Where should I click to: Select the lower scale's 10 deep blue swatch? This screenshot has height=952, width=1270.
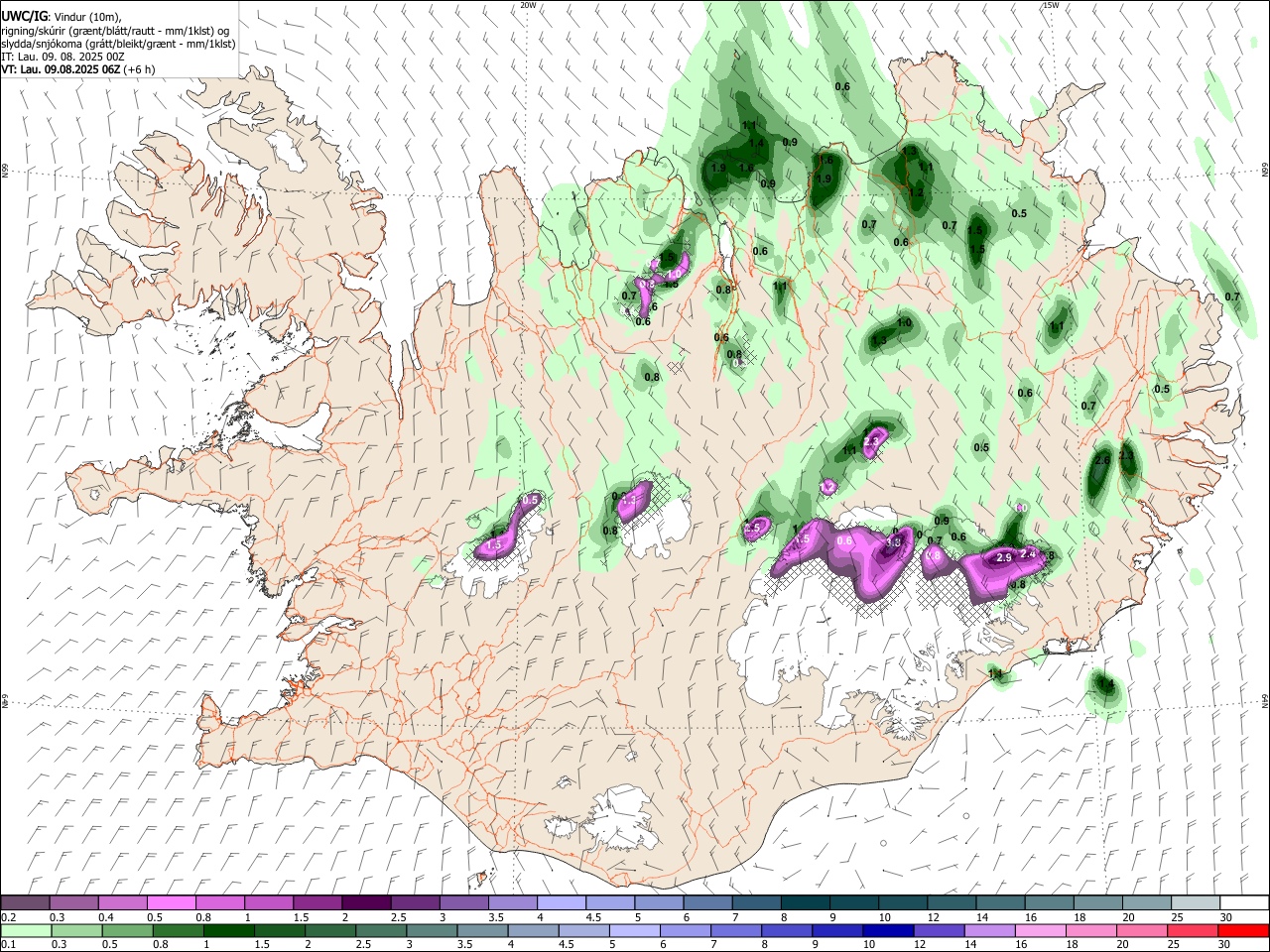[x=887, y=931]
